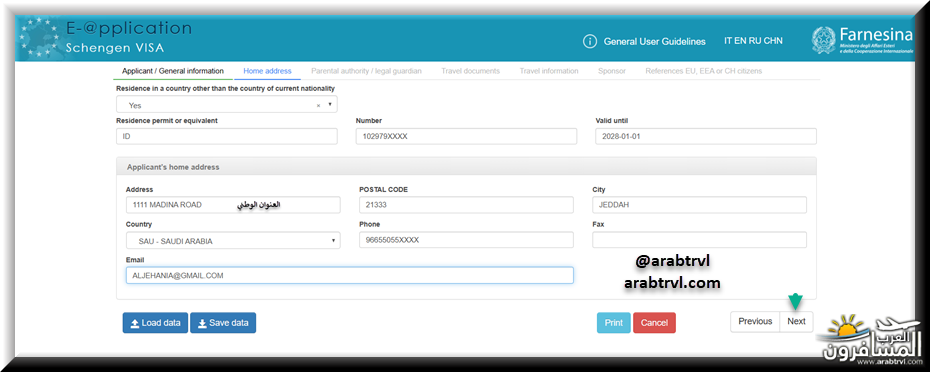
Task: Click the E-@pplication Schengen VISA logo
Action: click(x=107, y=37)
